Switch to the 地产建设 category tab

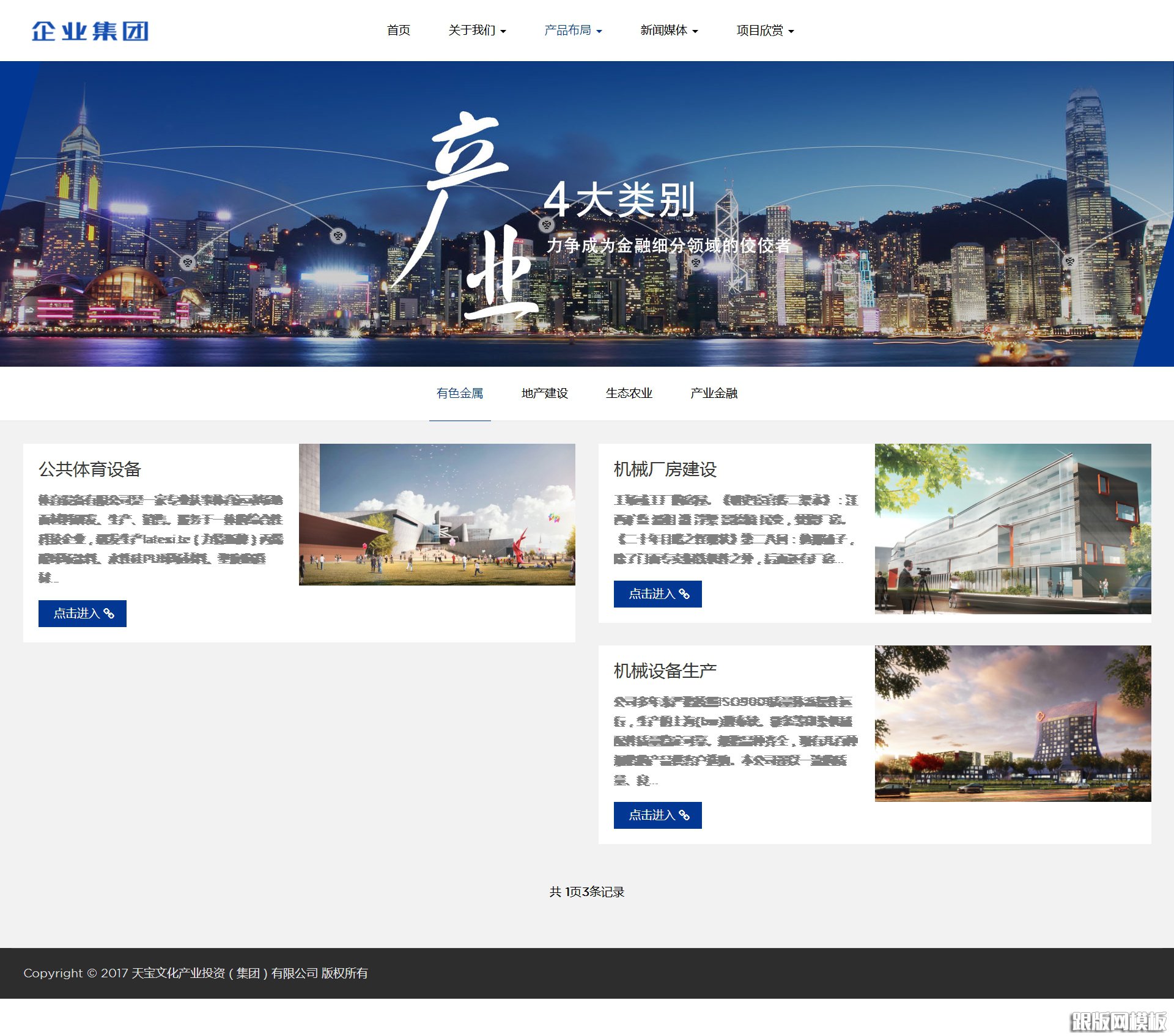click(545, 394)
